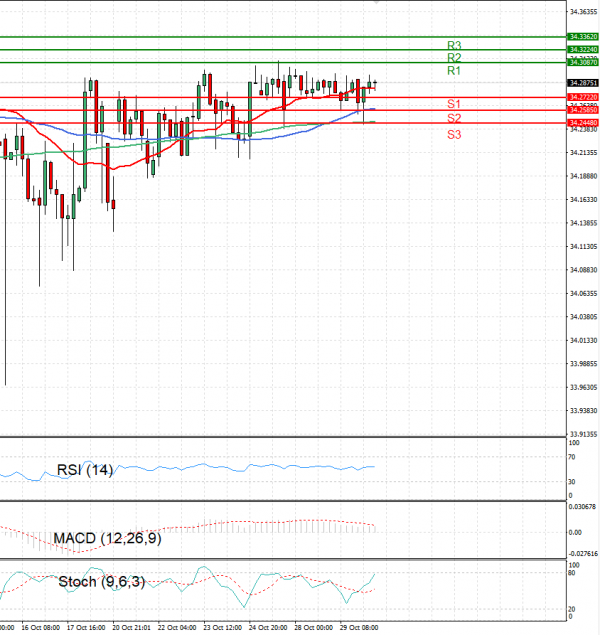
Task: Select the green 34.33620 price tag
Action: (x=583, y=37)
